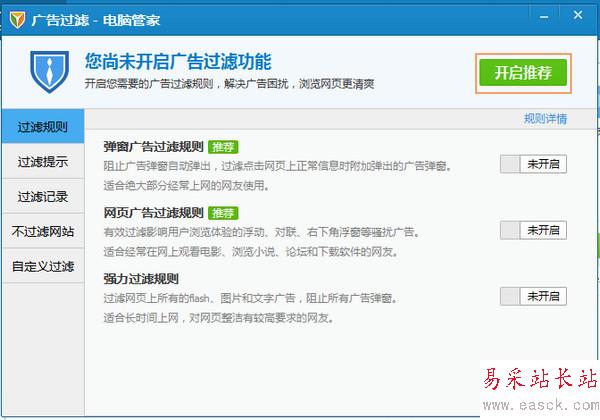The image size is (600, 420).
Task: Click the description starting 过滤网页上所有的flash
Action: [x=251, y=298]
